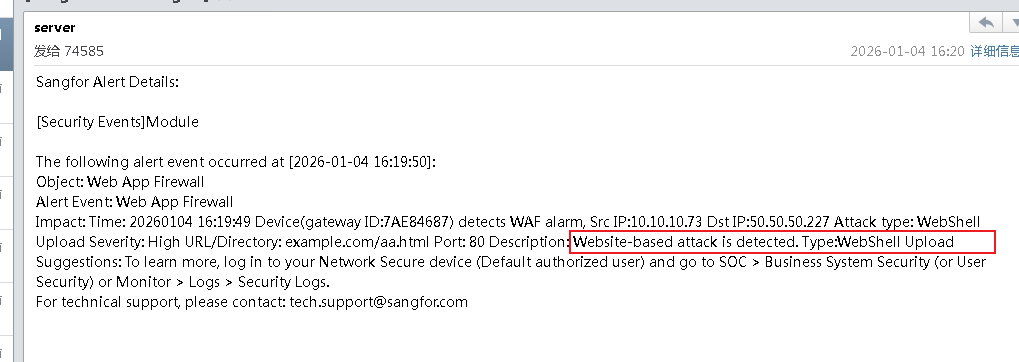Open the dropdown arrow beside the reply button
This screenshot has width=1019, height=362.
tap(1012, 23)
